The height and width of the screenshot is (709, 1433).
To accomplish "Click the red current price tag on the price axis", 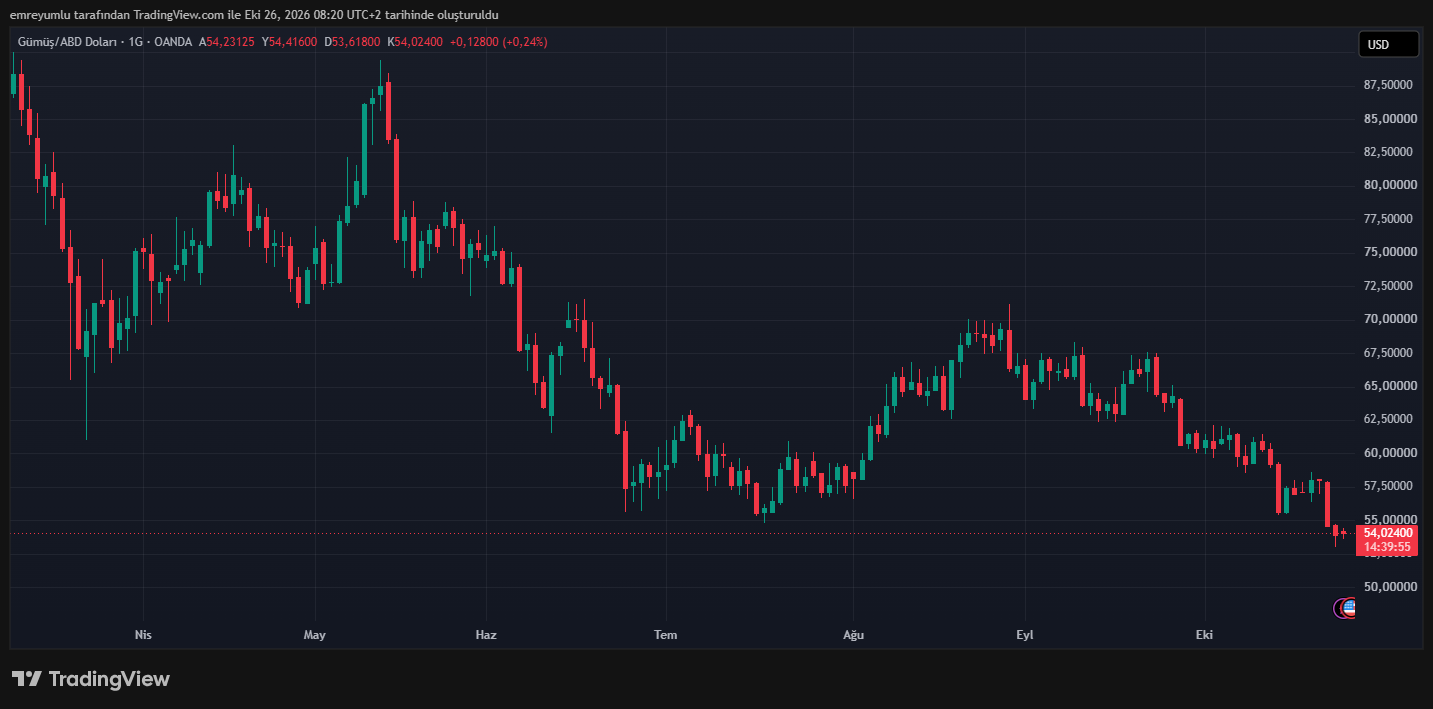I will point(1386,539).
